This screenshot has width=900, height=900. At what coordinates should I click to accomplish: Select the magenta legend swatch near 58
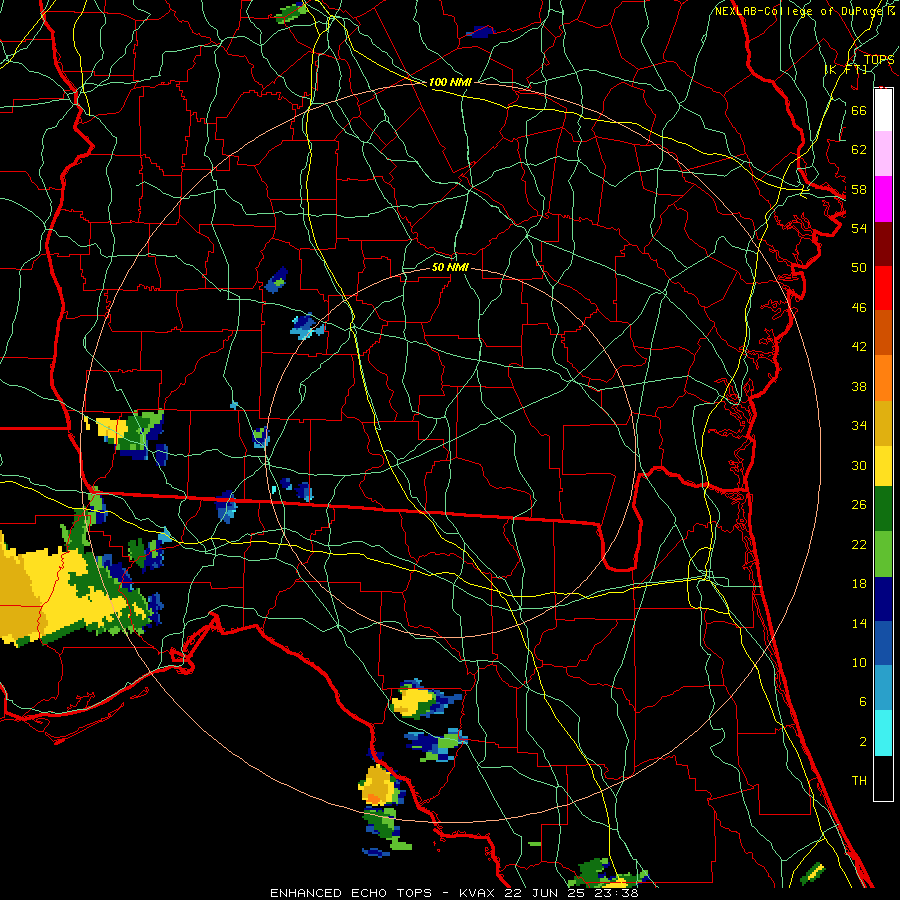point(883,199)
